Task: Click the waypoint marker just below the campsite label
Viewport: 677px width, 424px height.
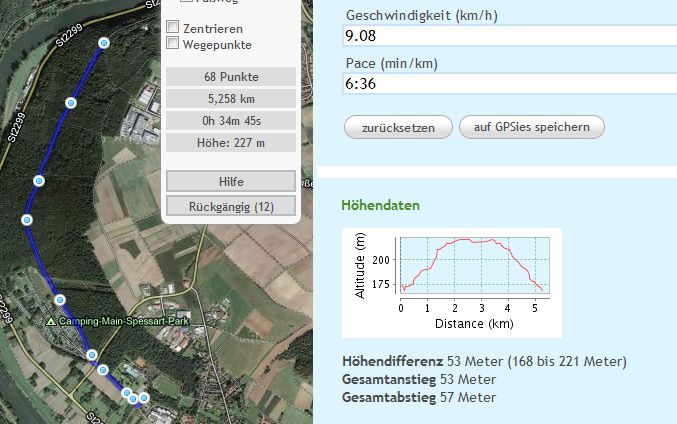Action: pos(91,355)
